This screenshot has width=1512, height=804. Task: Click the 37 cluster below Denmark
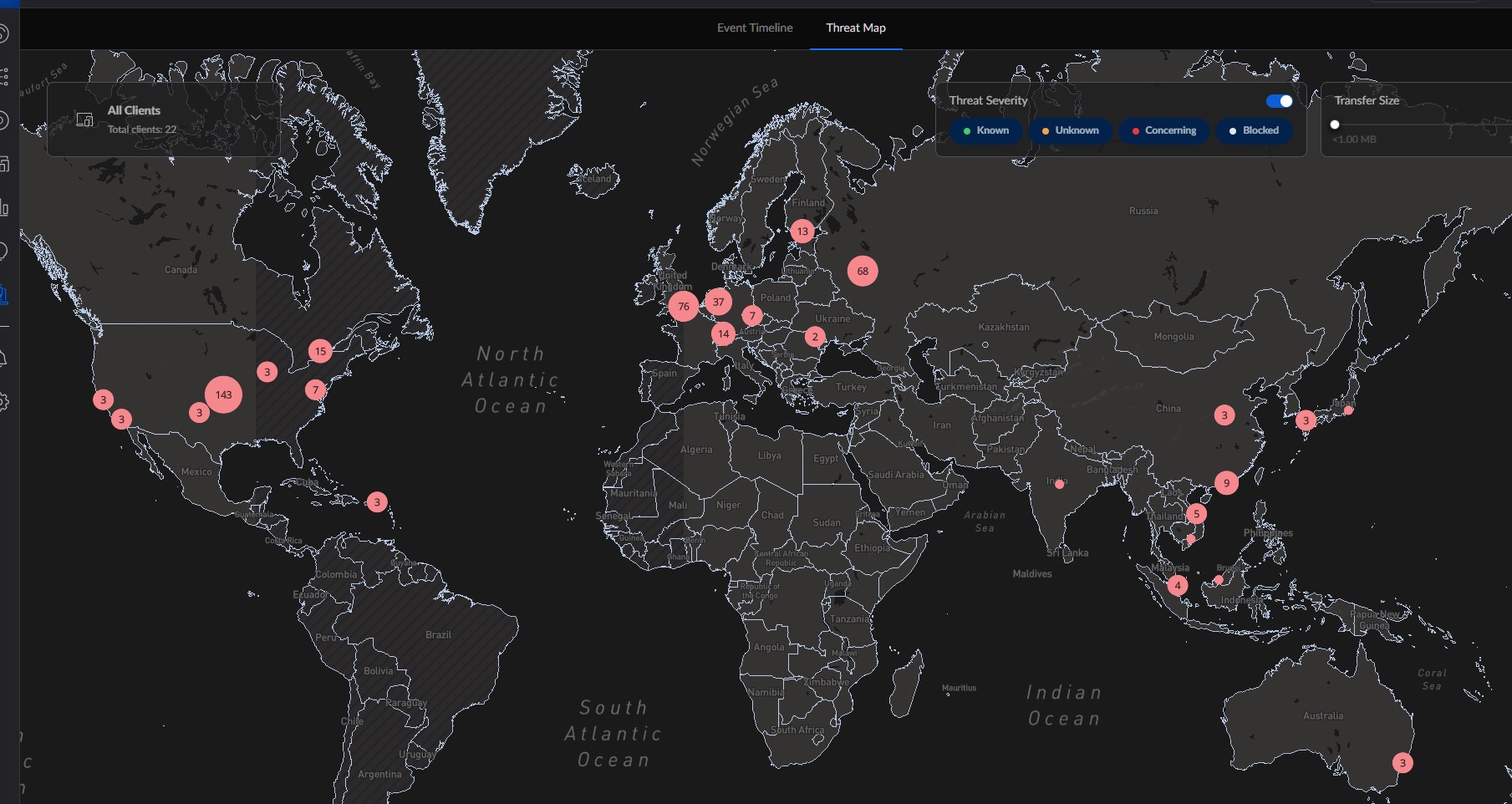click(718, 302)
